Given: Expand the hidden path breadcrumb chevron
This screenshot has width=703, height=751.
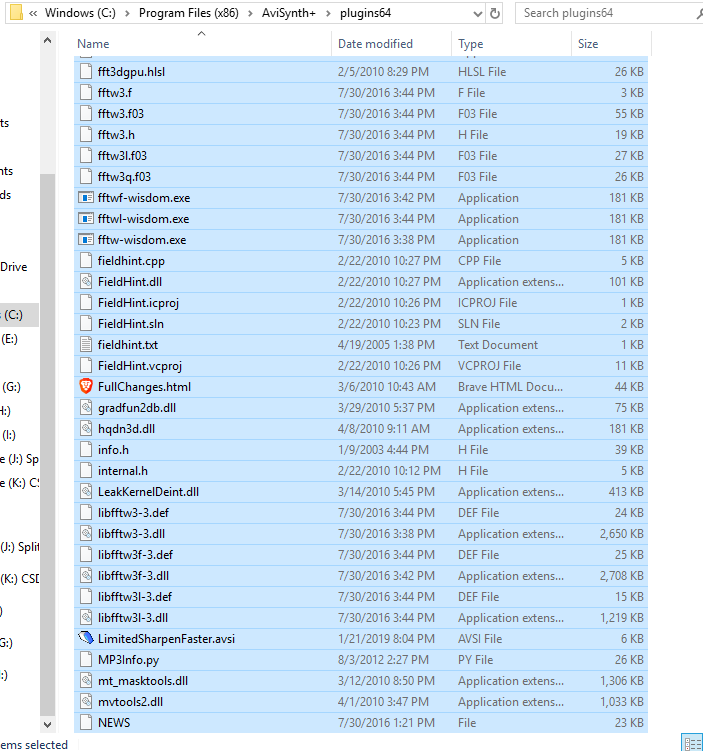Looking at the screenshot, I should click(x=33, y=13).
